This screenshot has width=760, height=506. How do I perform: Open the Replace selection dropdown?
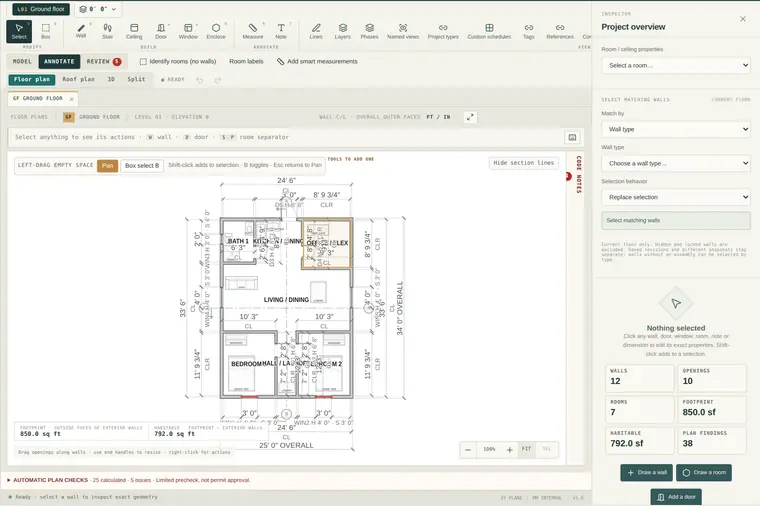[676, 197]
